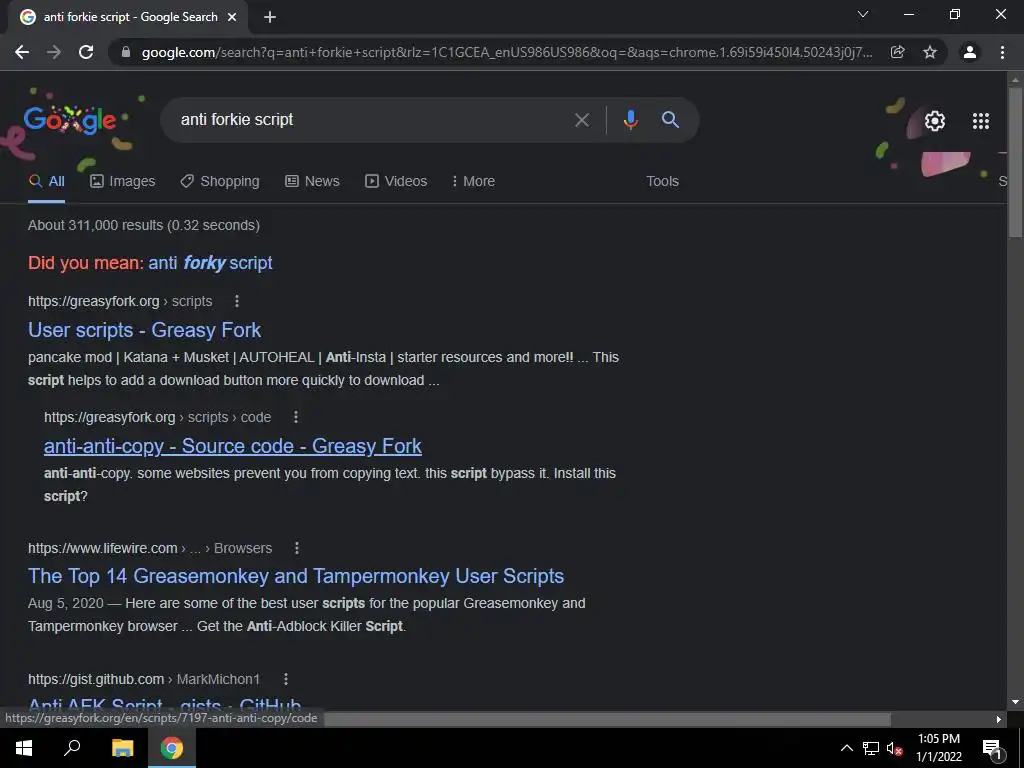Screen dimensions: 1024x768
Task: Click 'About 311,000 results' text
Action: [144, 225]
